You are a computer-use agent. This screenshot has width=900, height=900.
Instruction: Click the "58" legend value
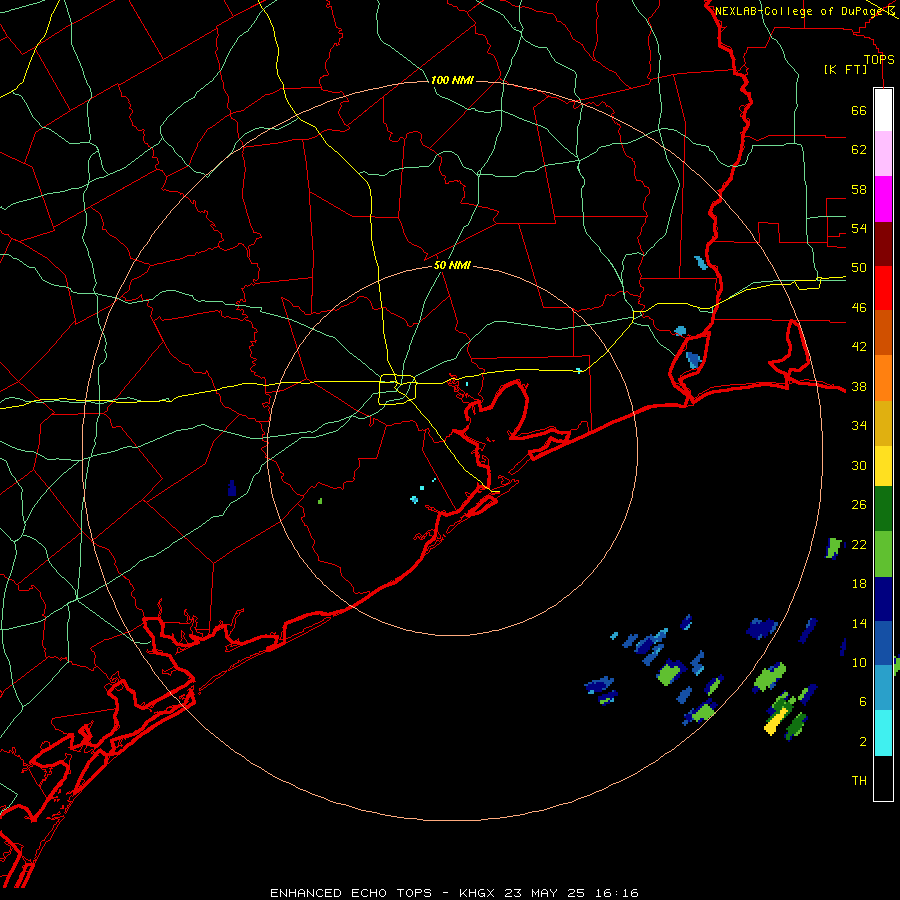859,189
